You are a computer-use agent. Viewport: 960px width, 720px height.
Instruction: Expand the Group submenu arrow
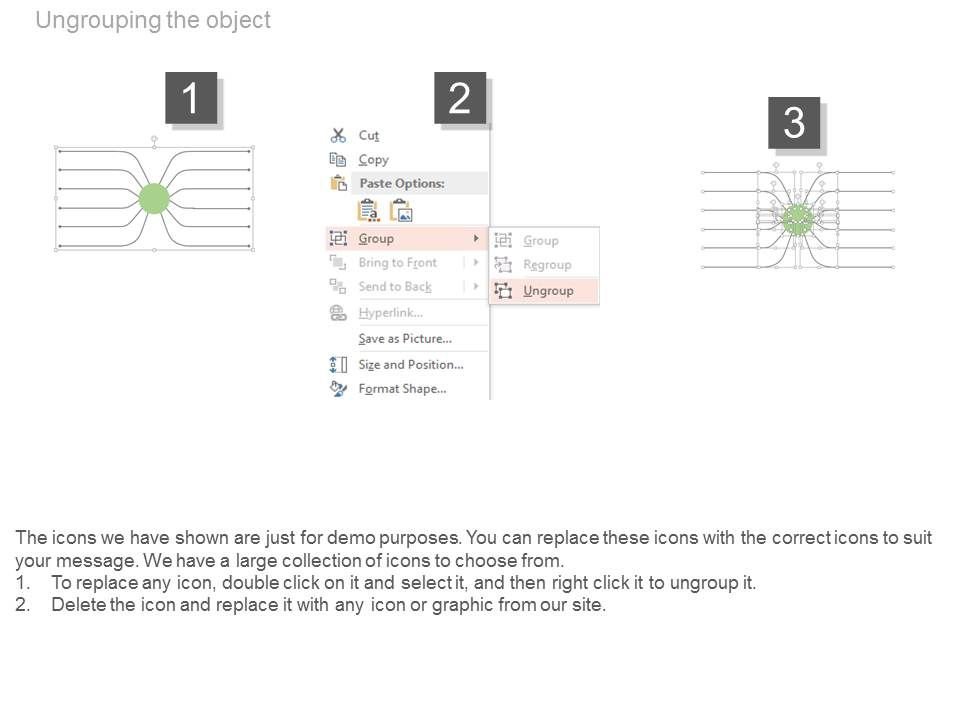475,238
